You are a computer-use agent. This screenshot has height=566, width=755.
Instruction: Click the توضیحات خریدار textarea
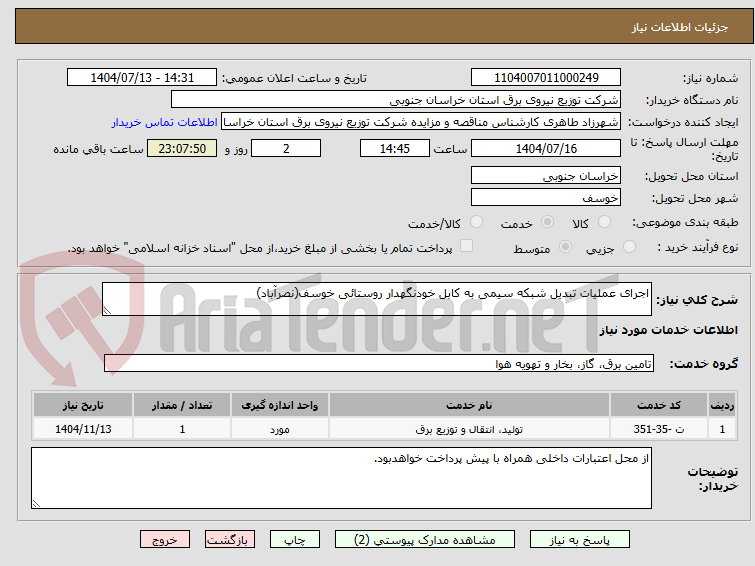(341, 478)
